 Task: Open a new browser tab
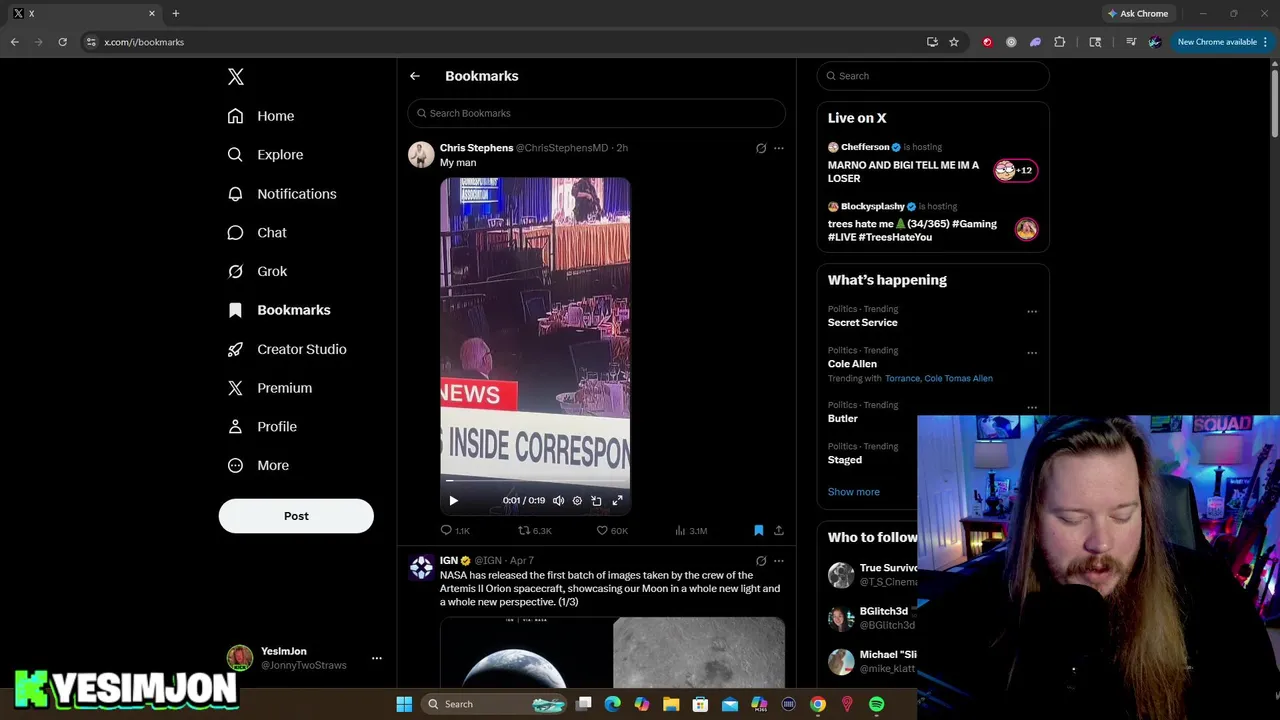click(x=176, y=14)
